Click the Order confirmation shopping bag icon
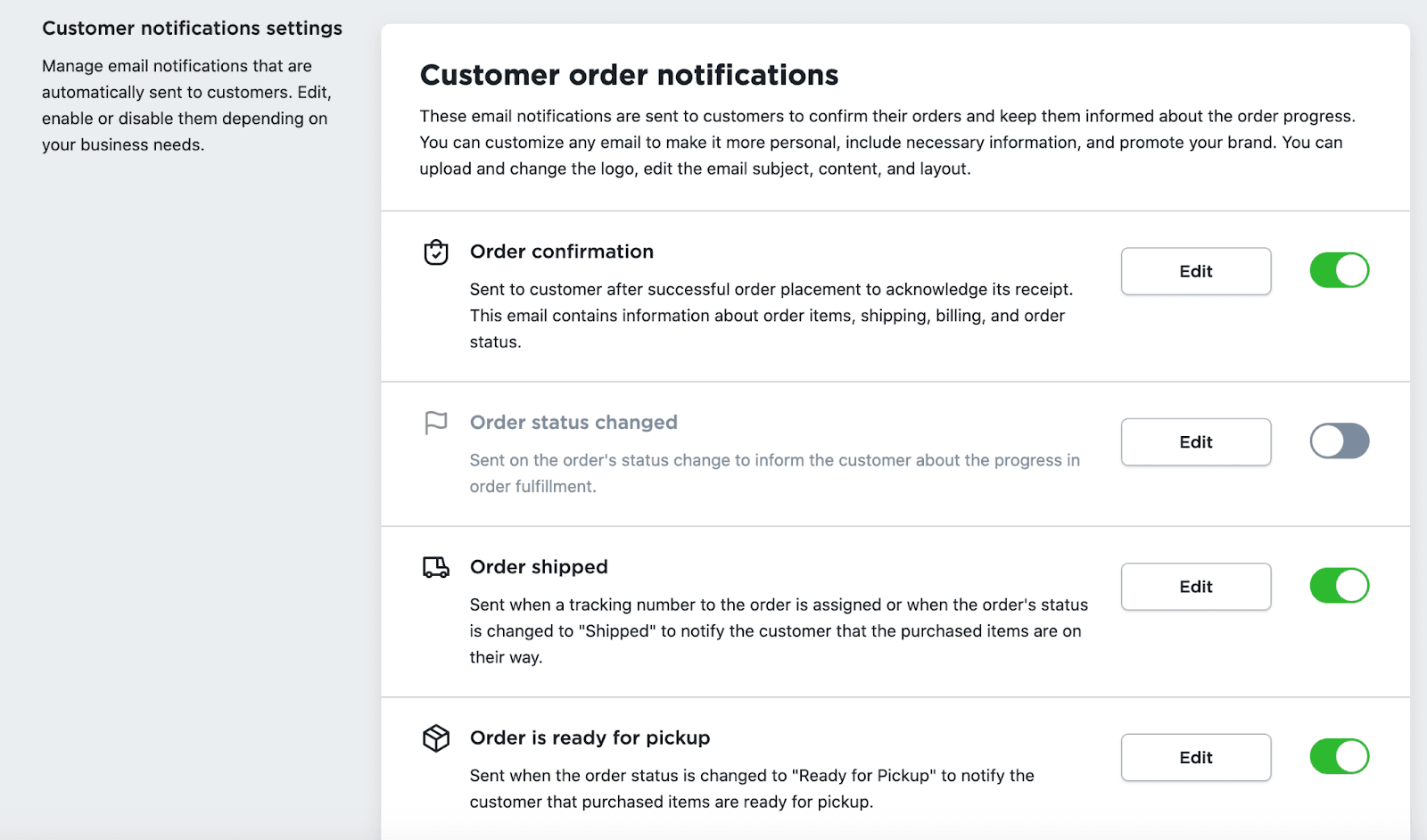Screen dimensions: 1427x840 pyautogui.click(x=436, y=252)
